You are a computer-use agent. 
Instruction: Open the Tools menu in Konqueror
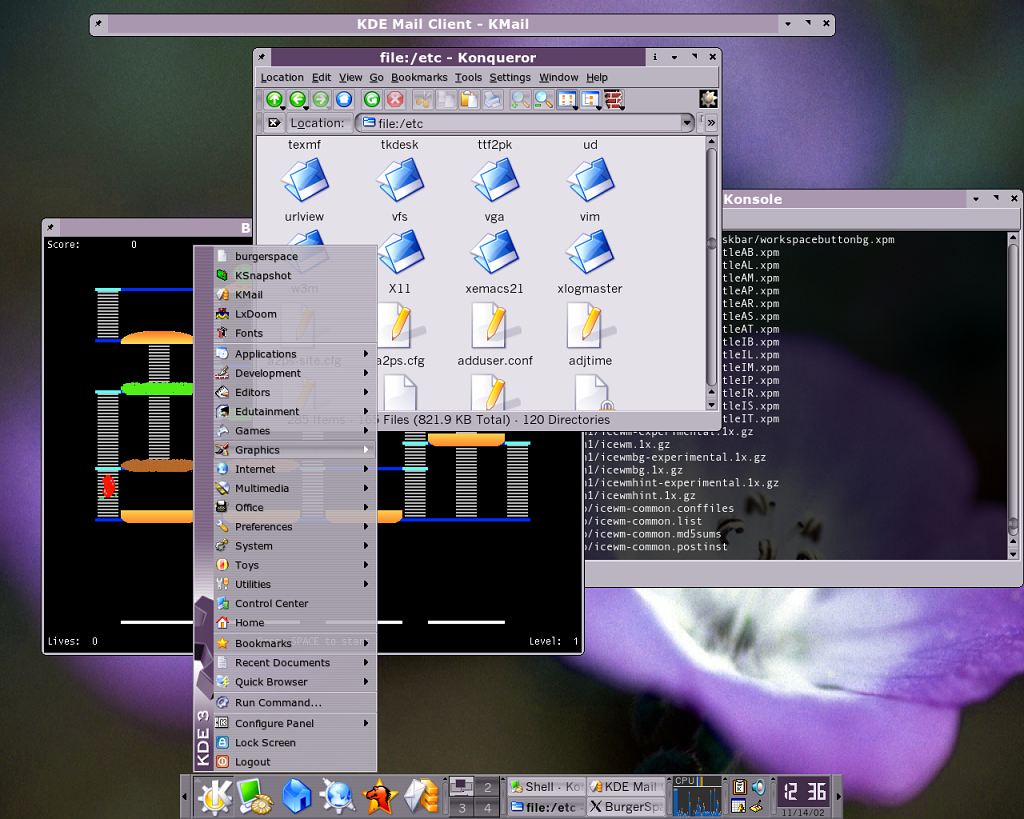tap(468, 77)
